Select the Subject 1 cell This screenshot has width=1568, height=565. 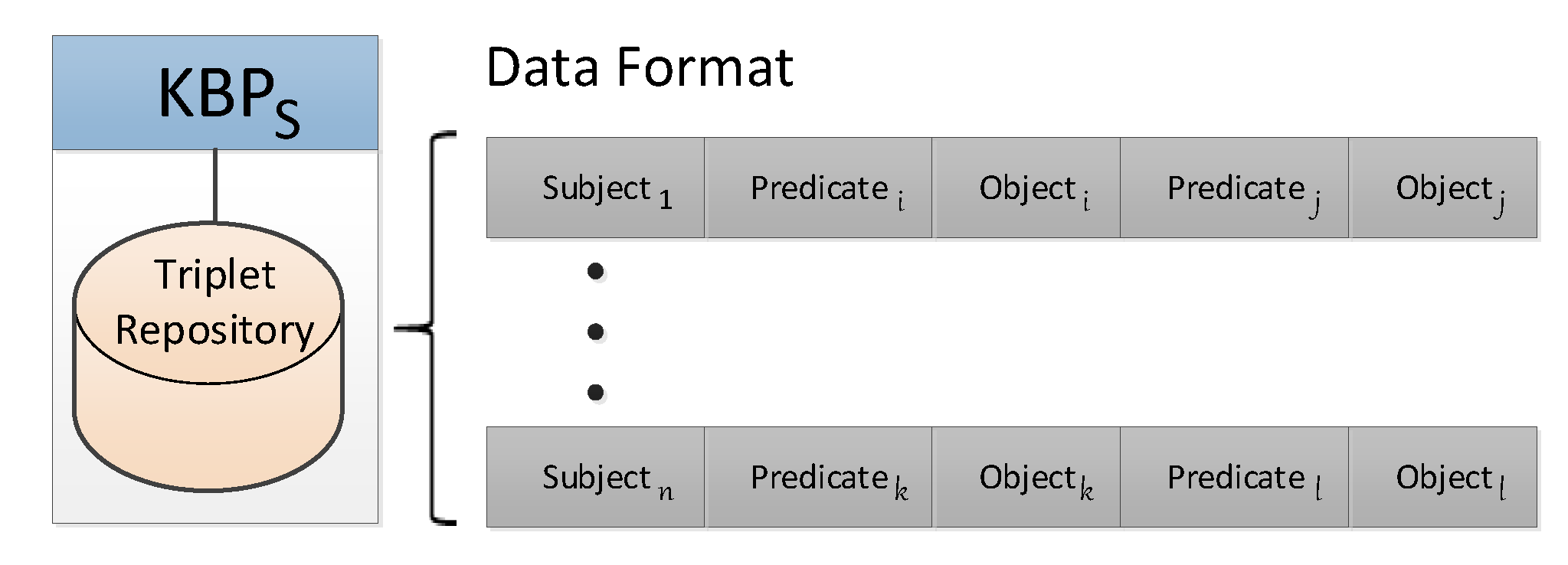[x=595, y=188]
